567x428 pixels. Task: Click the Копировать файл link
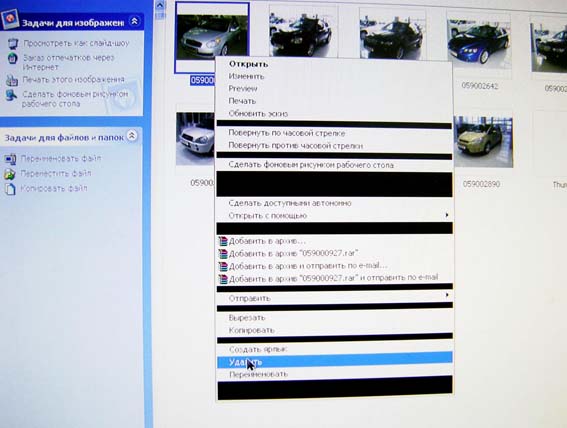point(54,189)
